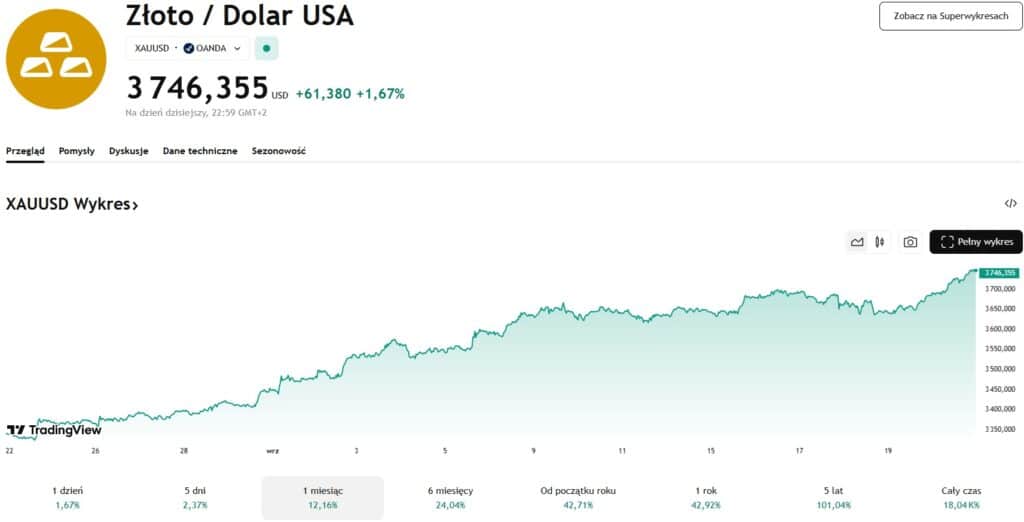Open the Sezonowość tab
Image resolution: width=1024 pixels, height=522 pixels.
[x=278, y=151]
